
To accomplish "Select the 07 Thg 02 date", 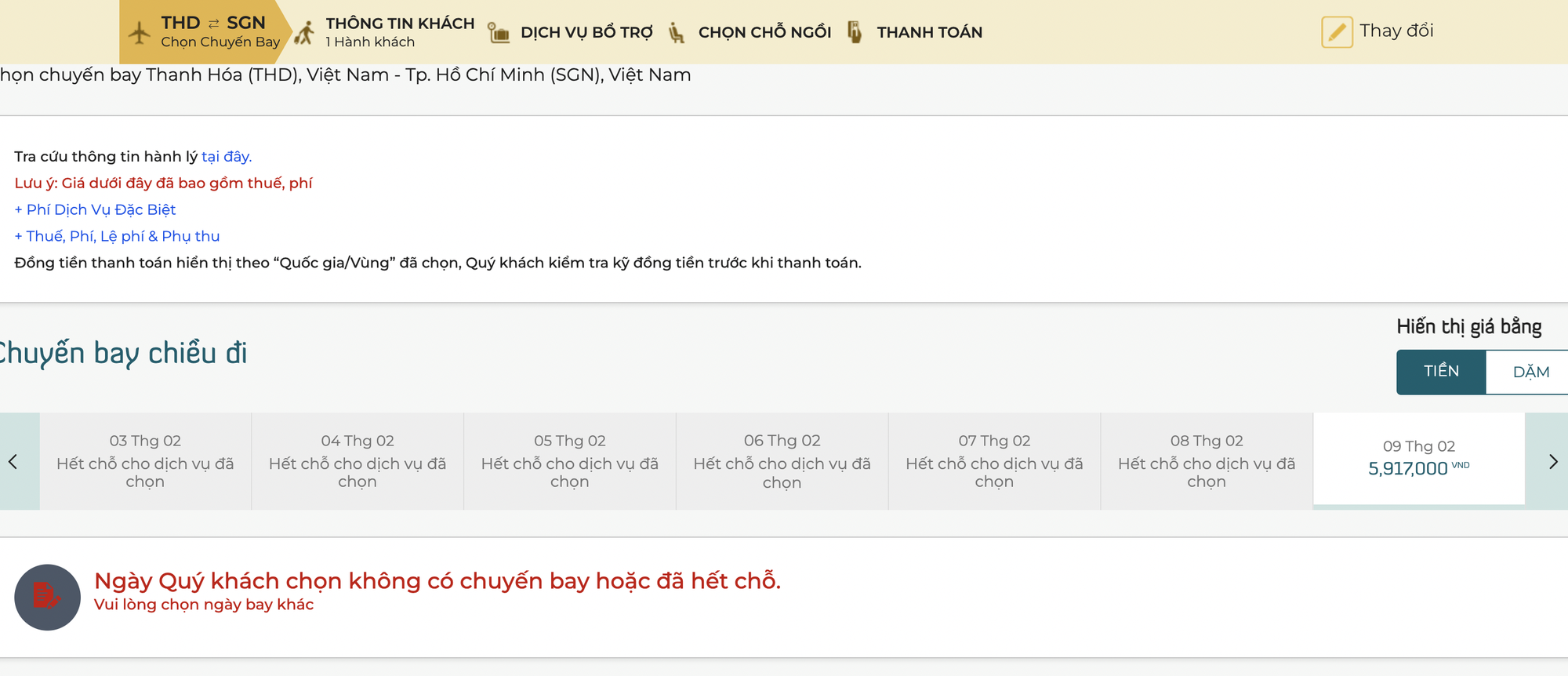I will [994, 461].
